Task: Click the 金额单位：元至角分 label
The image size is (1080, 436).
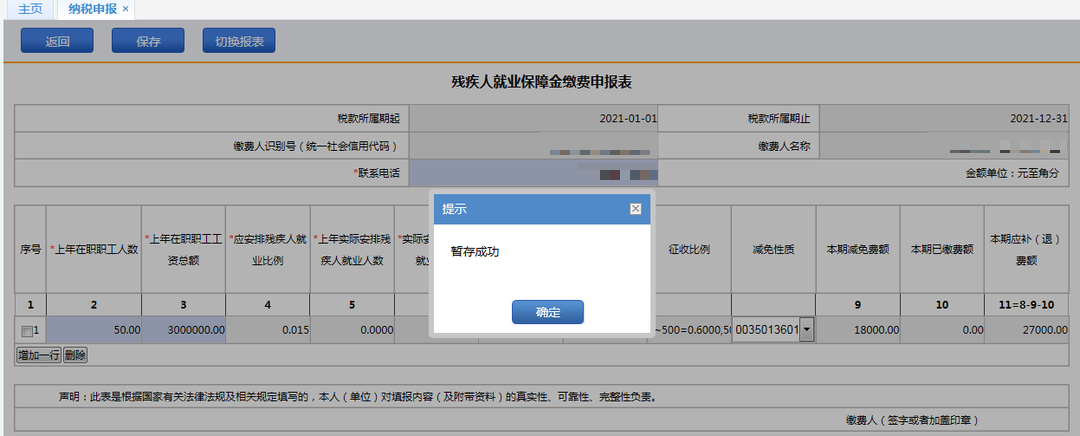Action: tap(1012, 174)
